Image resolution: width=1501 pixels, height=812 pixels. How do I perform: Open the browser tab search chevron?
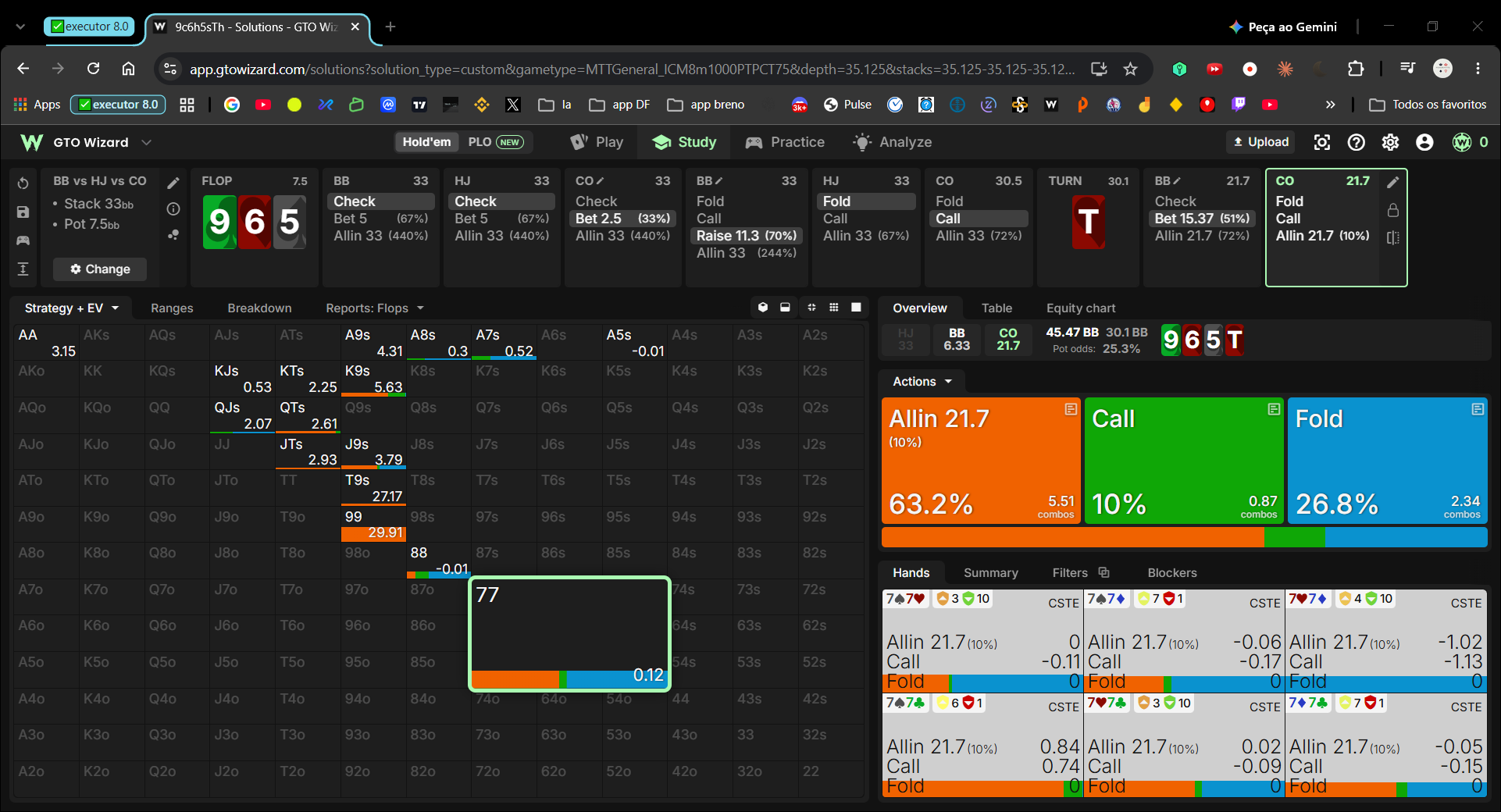point(20,27)
